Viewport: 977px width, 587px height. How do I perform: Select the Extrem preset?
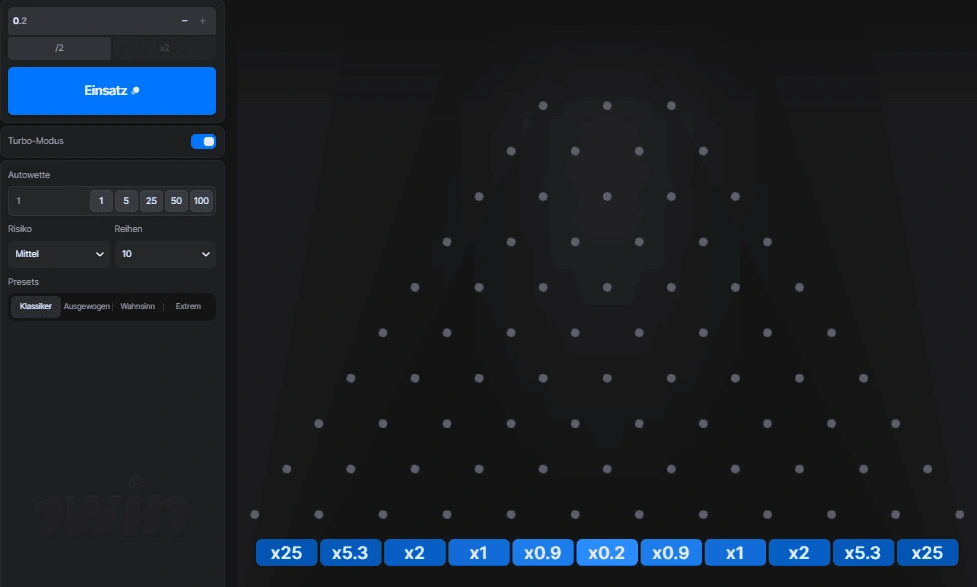pyautogui.click(x=188, y=307)
